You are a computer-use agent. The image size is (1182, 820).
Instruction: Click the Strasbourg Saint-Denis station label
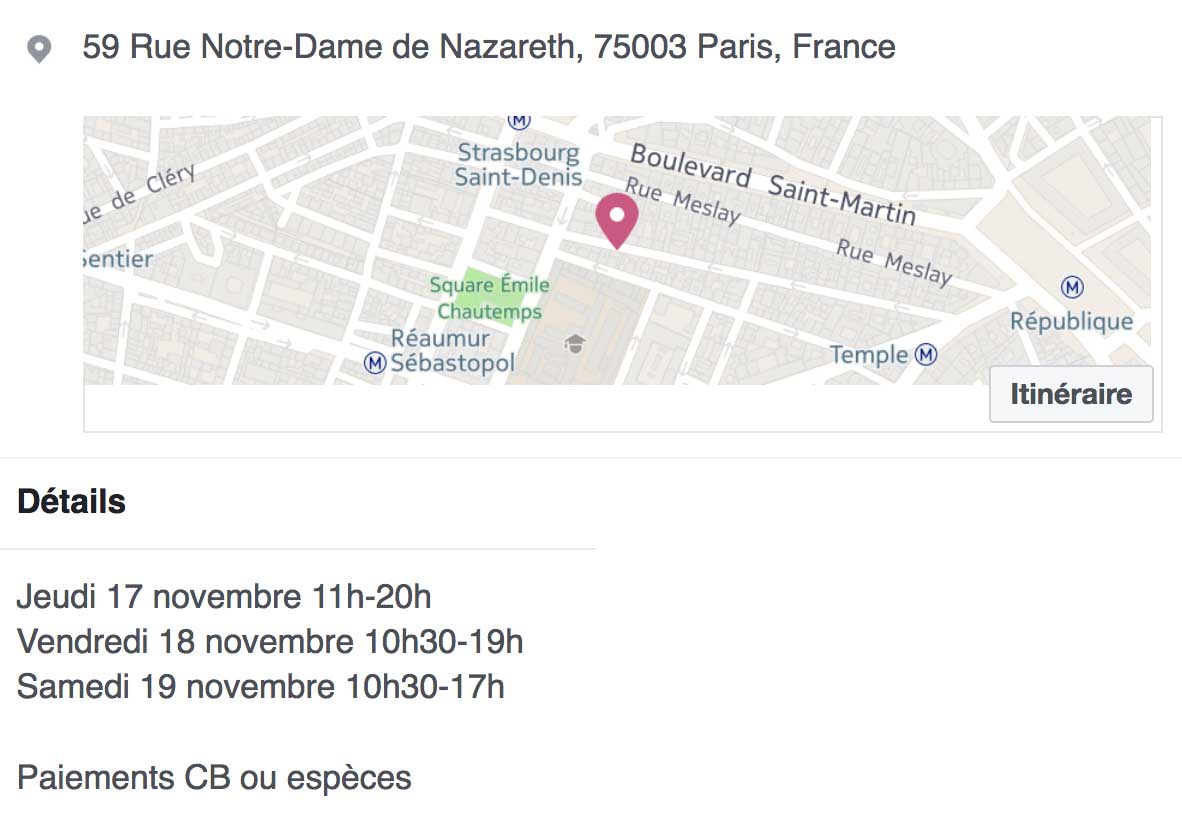click(x=519, y=164)
